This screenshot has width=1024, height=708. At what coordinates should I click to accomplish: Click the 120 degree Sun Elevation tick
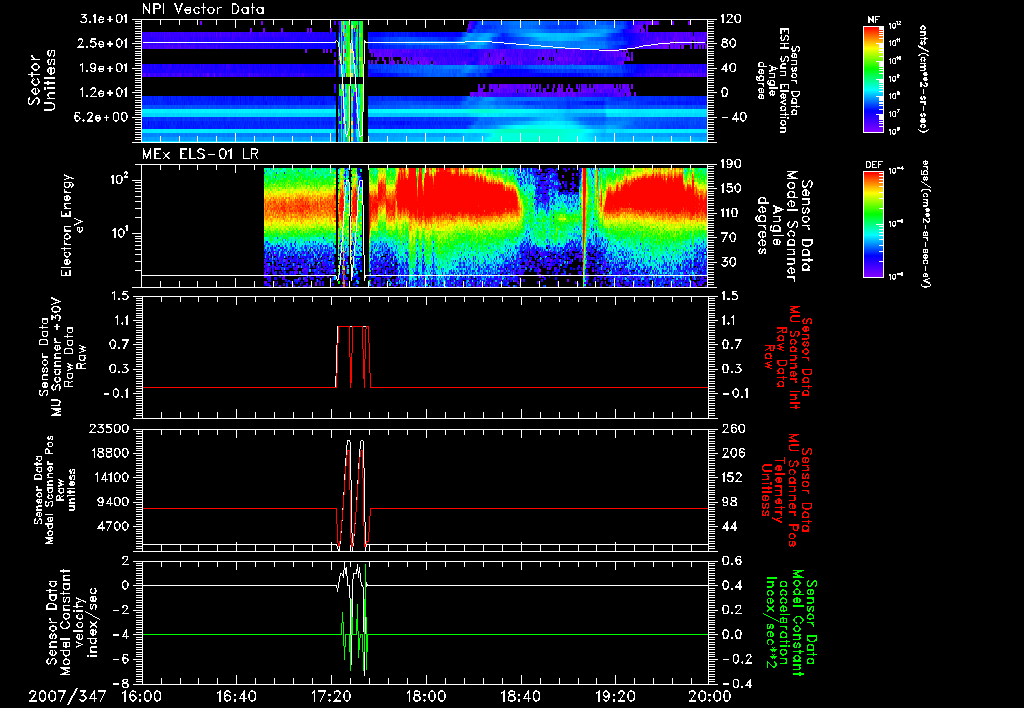[x=730, y=19]
